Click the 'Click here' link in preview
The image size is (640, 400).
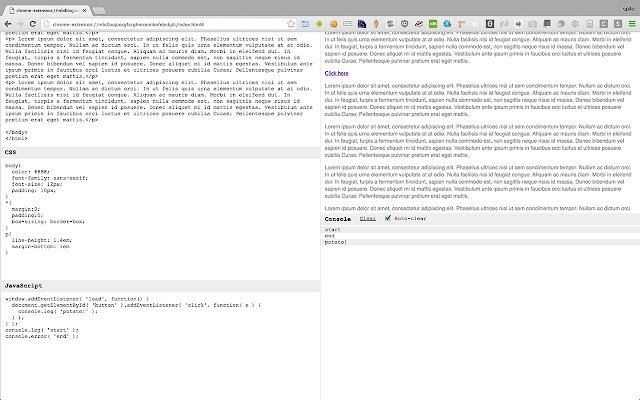336,73
